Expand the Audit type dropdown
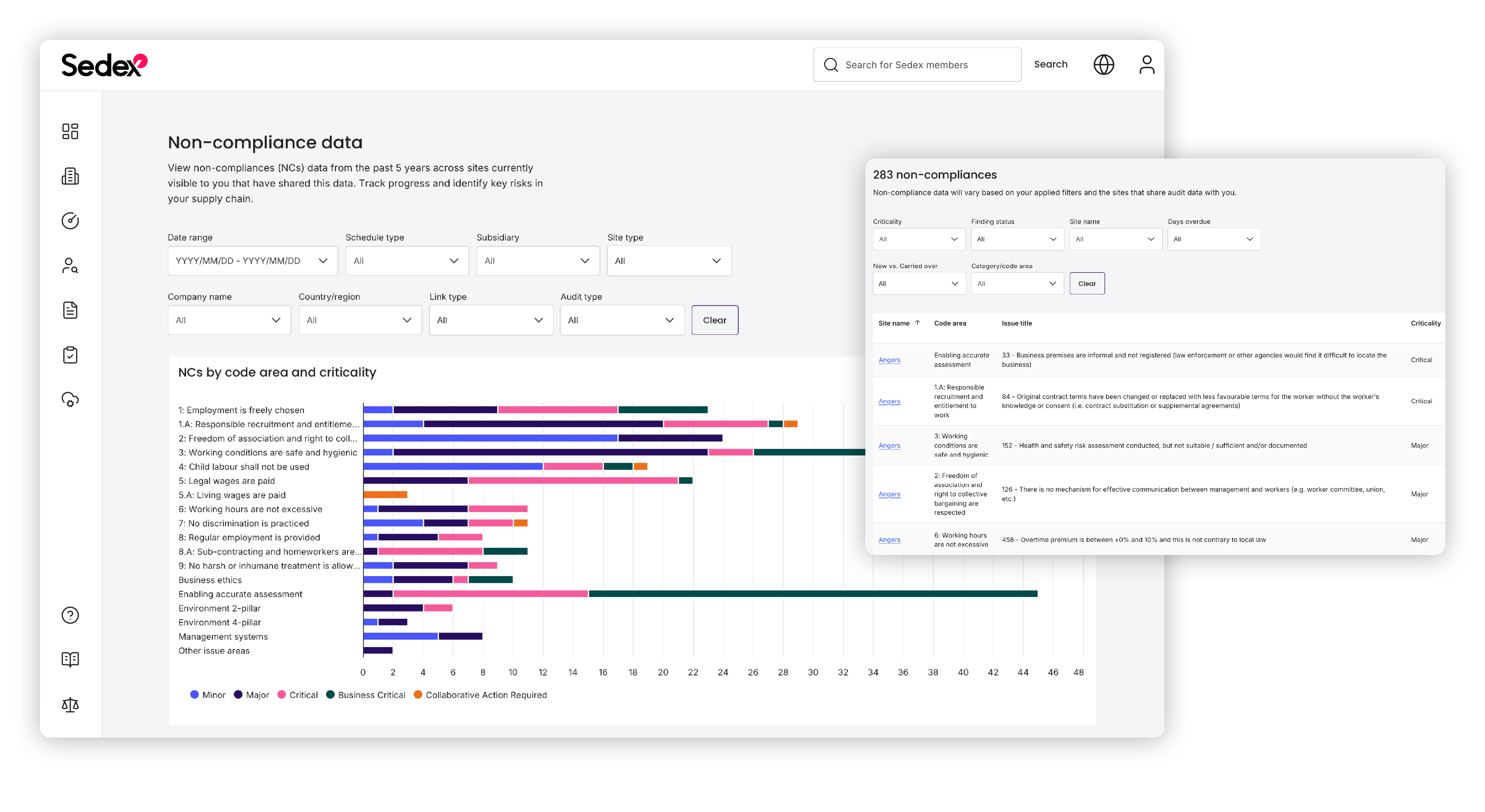 click(x=622, y=320)
